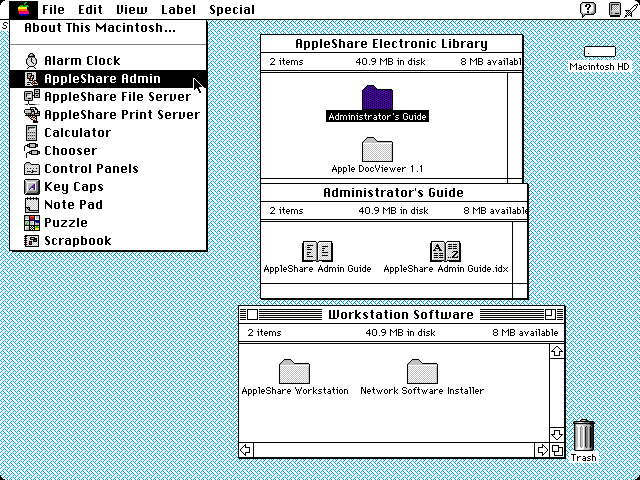Choose Alarm Clock label in Apple menu

pos(82,61)
